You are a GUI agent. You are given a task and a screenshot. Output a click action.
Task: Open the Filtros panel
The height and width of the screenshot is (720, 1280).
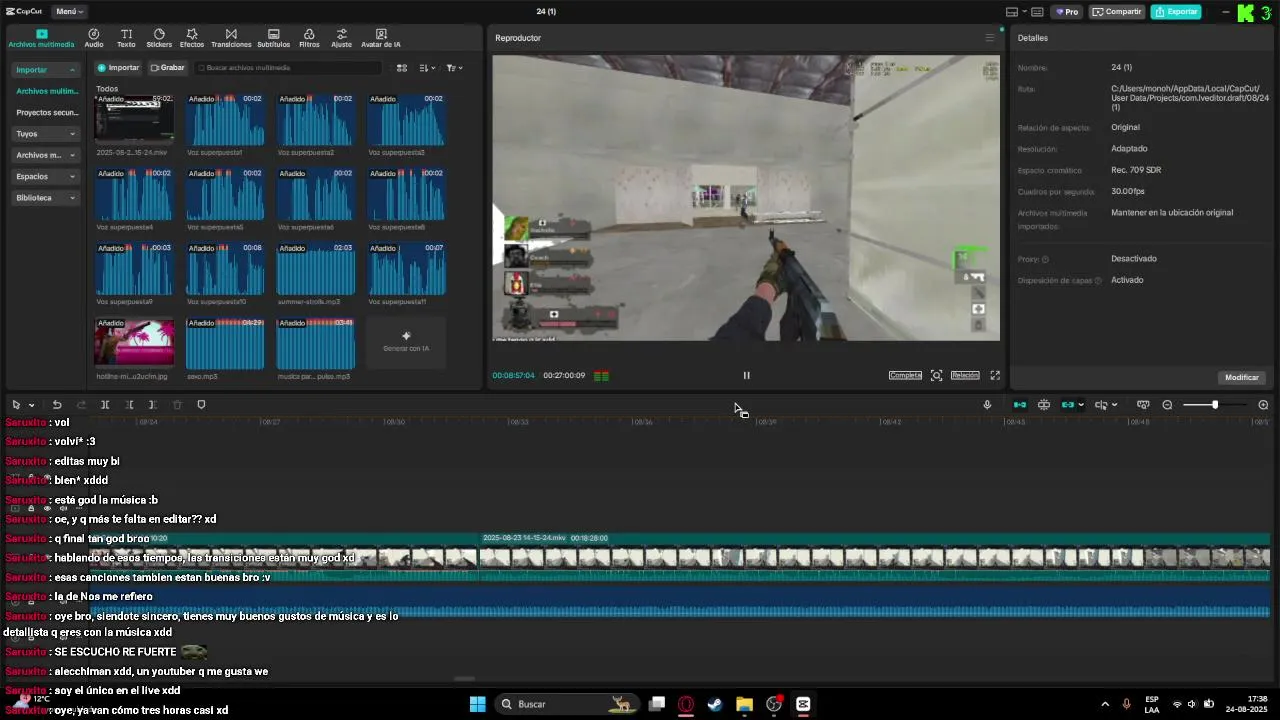(309, 38)
